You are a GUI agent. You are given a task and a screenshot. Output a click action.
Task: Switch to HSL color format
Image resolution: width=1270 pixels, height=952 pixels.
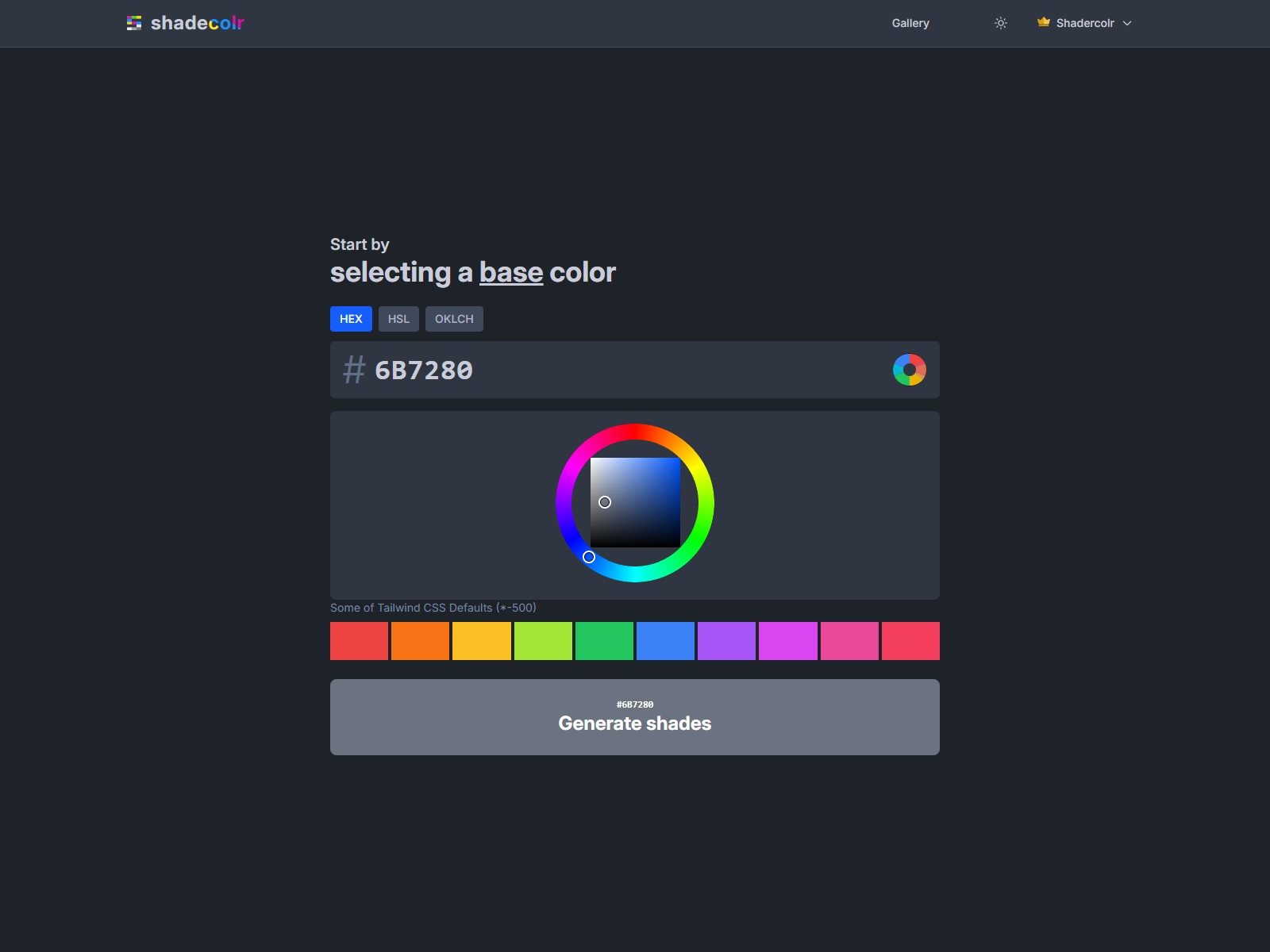[x=398, y=319]
